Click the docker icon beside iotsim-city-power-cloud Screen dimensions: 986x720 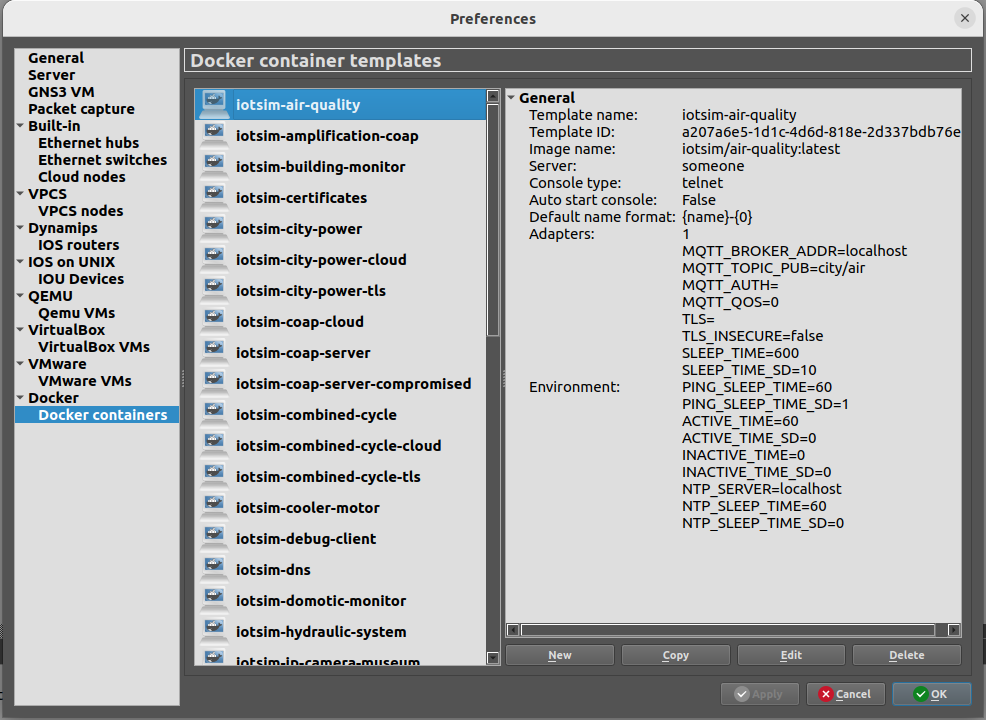tap(214, 259)
